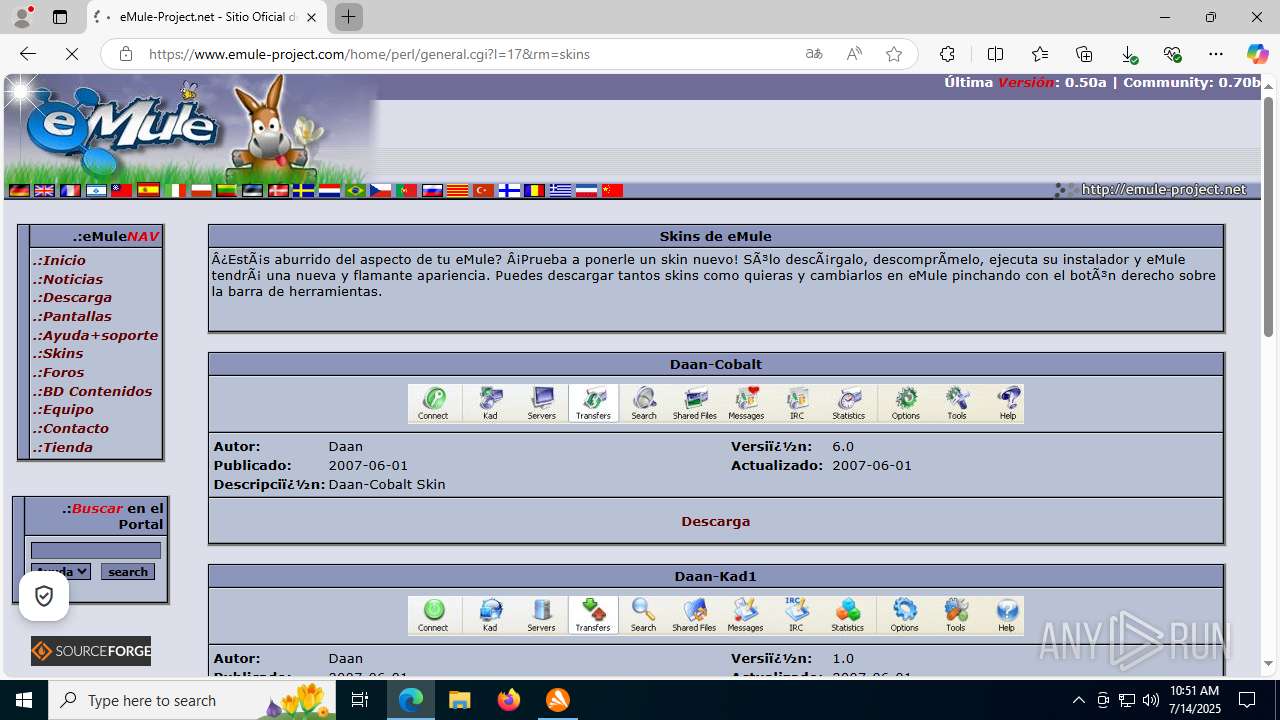Image resolution: width=1280 pixels, height=720 pixels.
Task: Click the portal search text field
Action: [96, 550]
